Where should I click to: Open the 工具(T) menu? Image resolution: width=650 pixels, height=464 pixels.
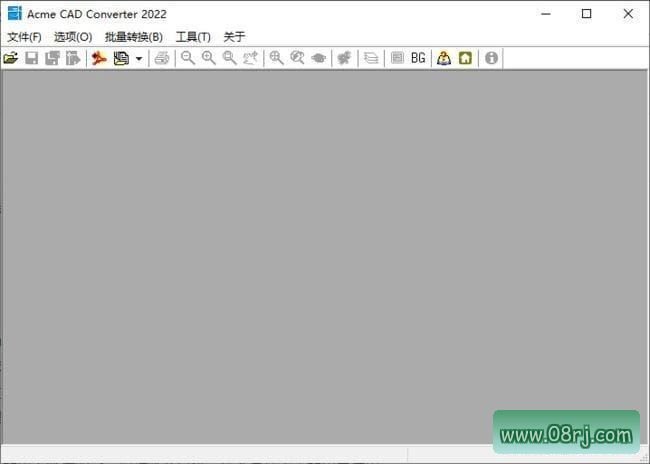click(193, 37)
